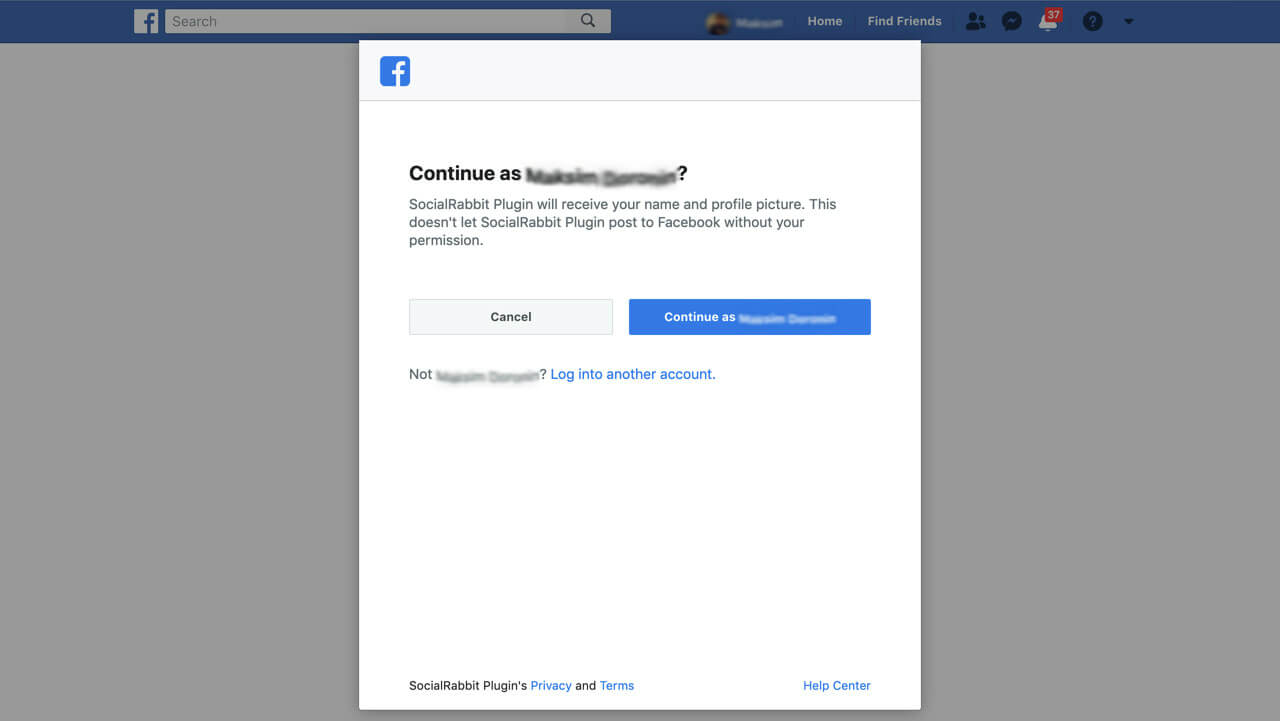Open the Help question mark icon
Screen dimensions: 1280x721
point(1092,20)
